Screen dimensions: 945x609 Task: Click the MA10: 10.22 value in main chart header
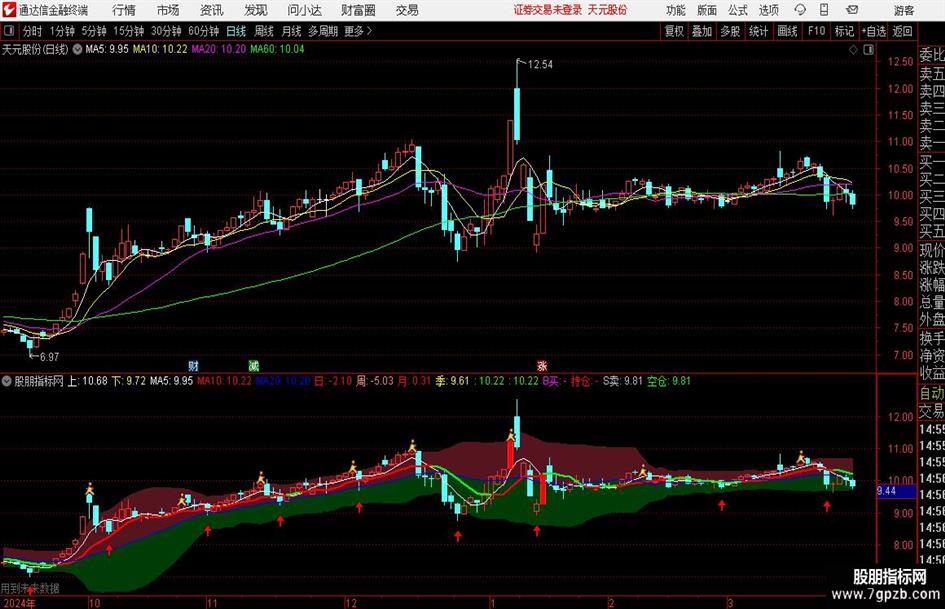coord(160,49)
